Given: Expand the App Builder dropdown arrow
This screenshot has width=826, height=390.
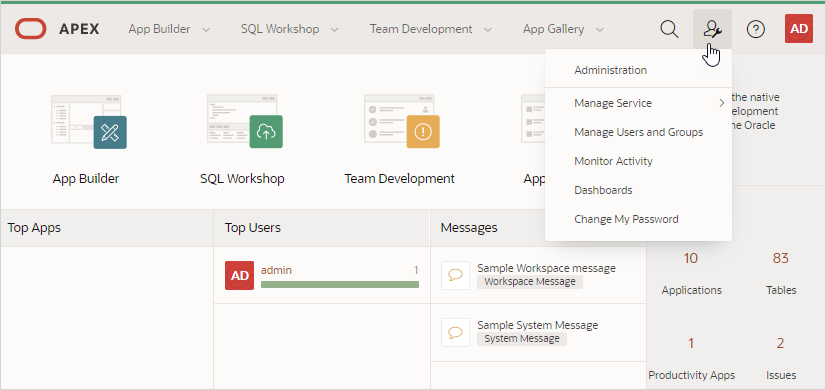Looking at the screenshot, I should click(206, 30).
